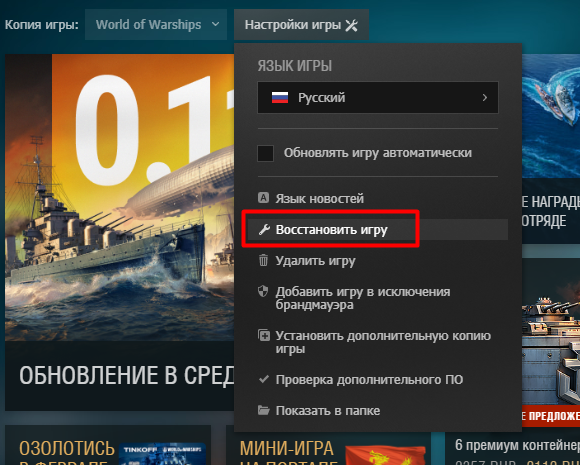This screenshot has height=465, width=580.
Task: Expand the Русский game language selector
Action: pos(378,98)
